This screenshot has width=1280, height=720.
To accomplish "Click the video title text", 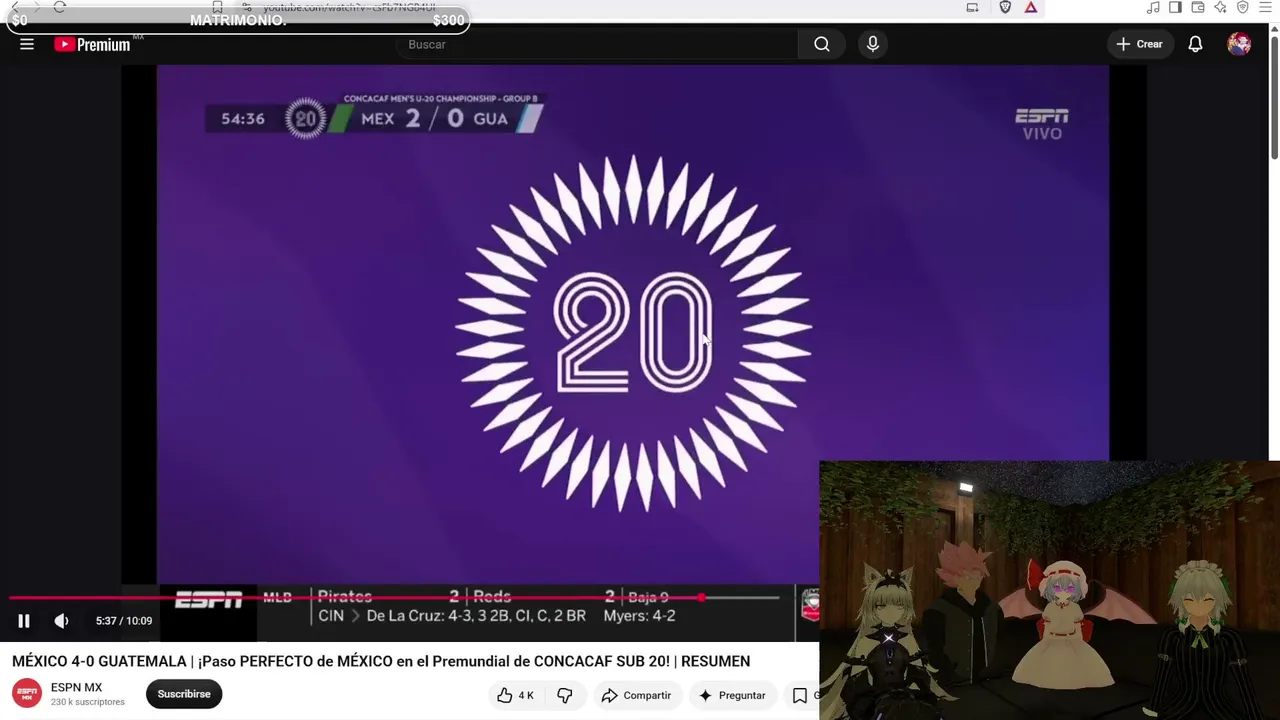I will coord(381,661).
